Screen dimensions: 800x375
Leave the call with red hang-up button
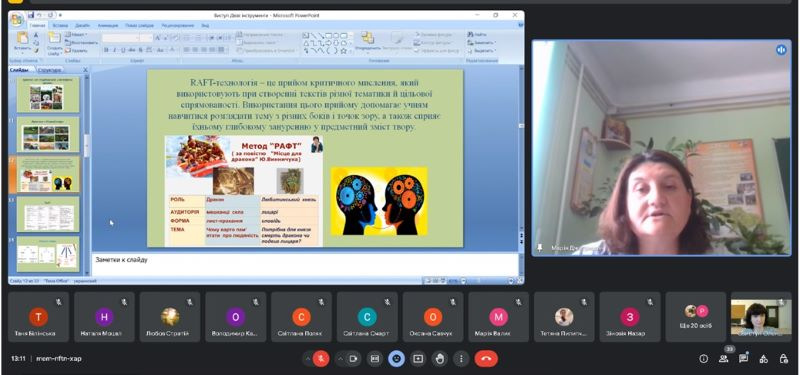486,359
